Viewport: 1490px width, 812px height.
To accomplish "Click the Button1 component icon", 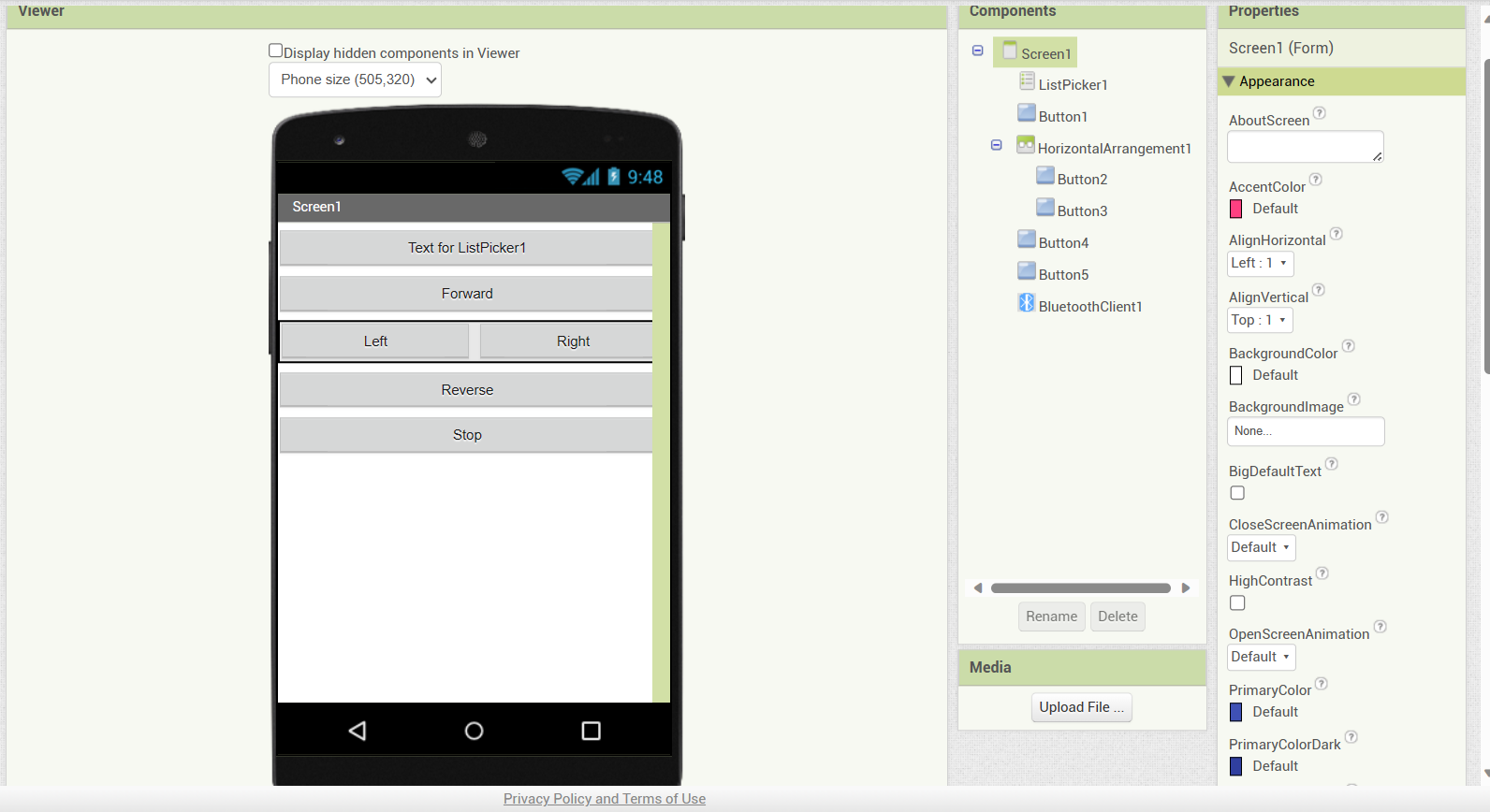I will [x=1027, y=113].
